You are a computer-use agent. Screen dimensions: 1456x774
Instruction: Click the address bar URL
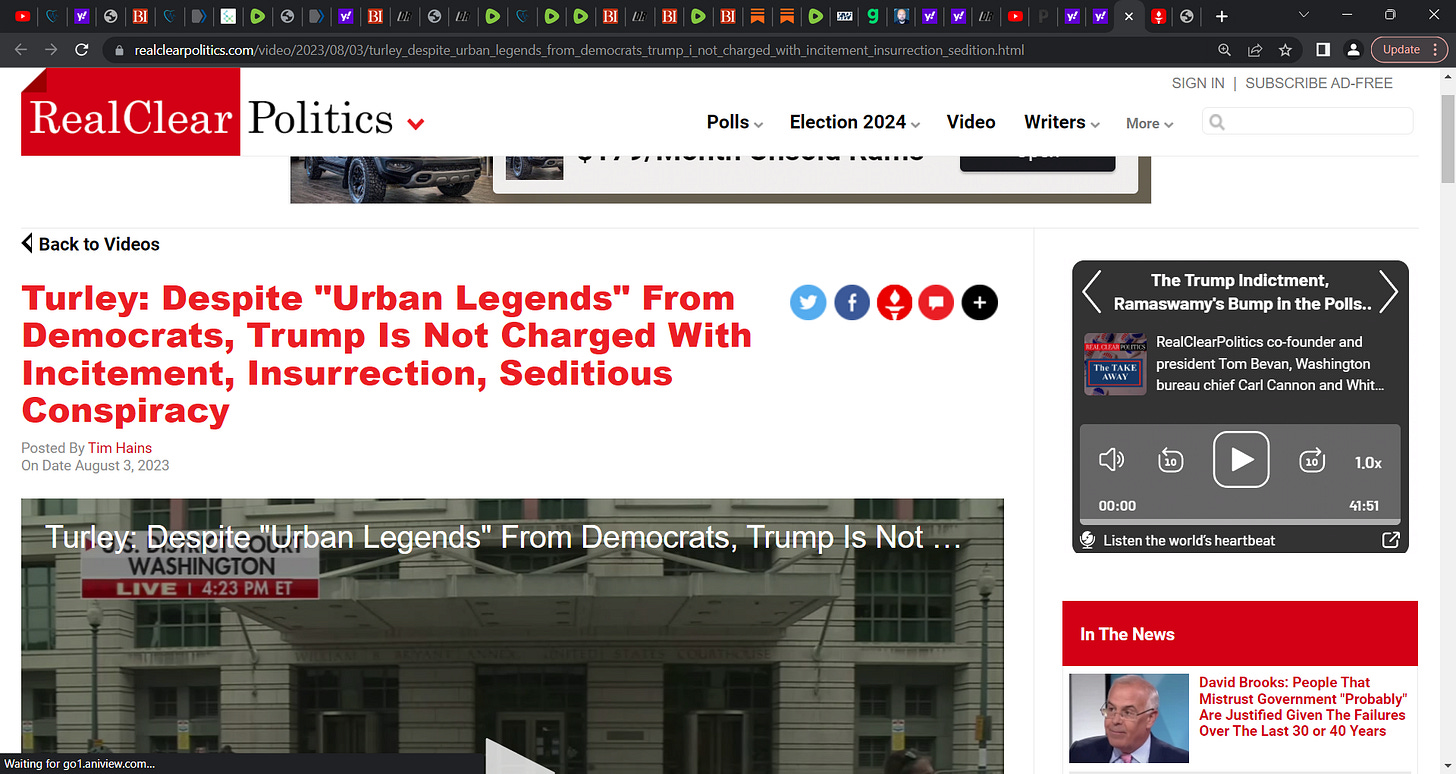coord(579,50)
